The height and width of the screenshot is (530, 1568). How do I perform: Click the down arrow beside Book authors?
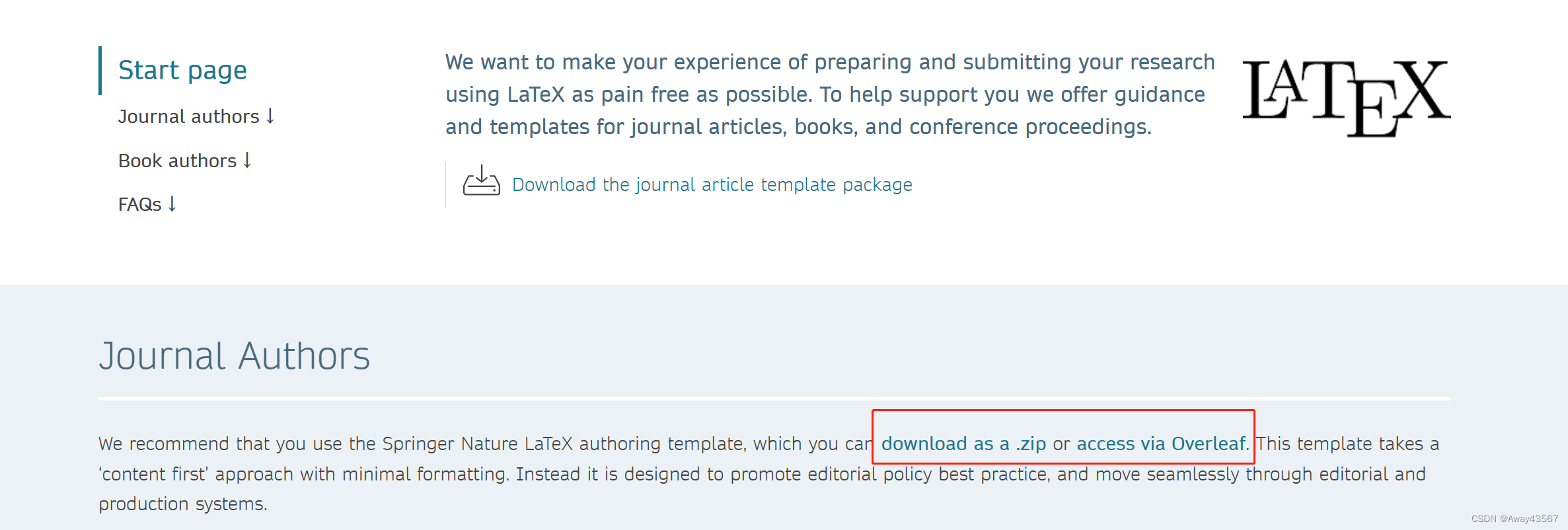coord(246,159)
